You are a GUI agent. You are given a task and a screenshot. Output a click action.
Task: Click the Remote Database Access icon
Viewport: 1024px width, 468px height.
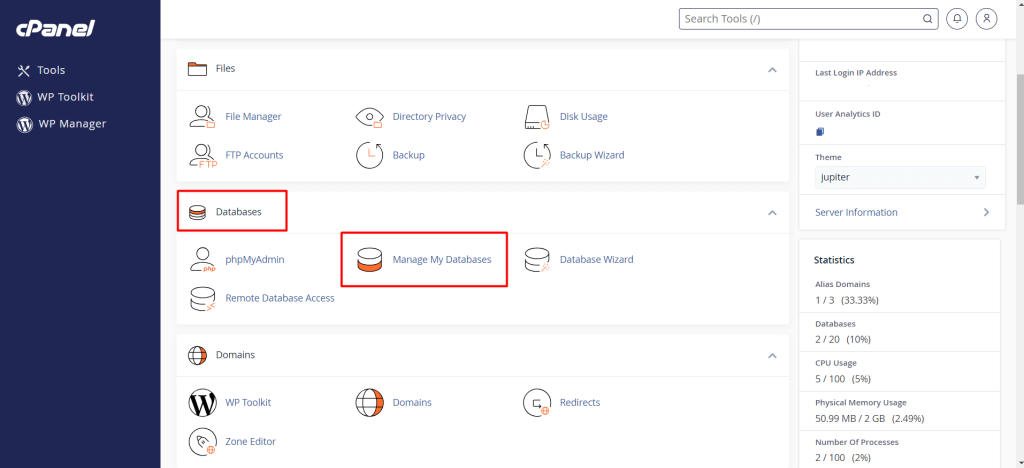[x=202, y=299]
